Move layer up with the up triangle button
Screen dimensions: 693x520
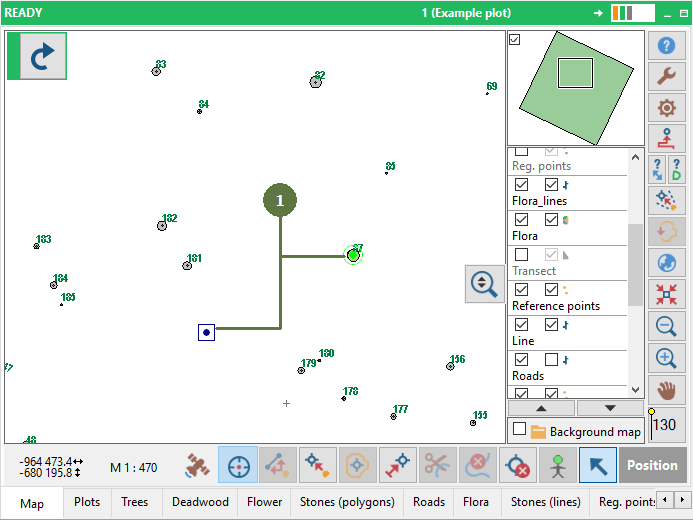coord(541,408)
